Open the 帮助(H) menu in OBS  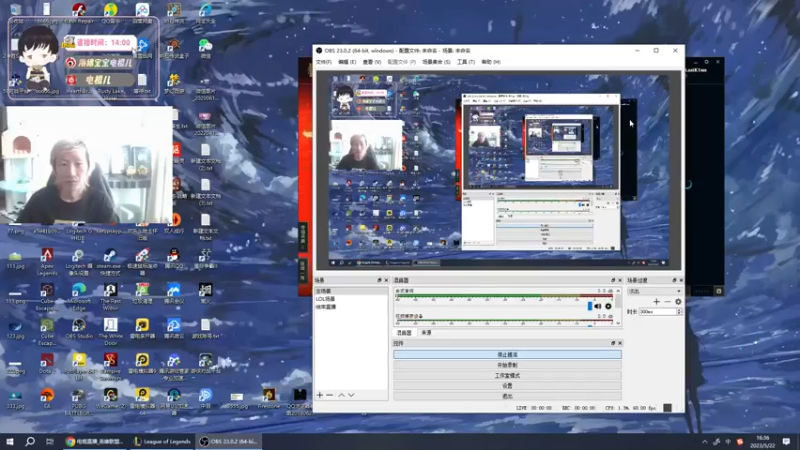click(491, 62)
